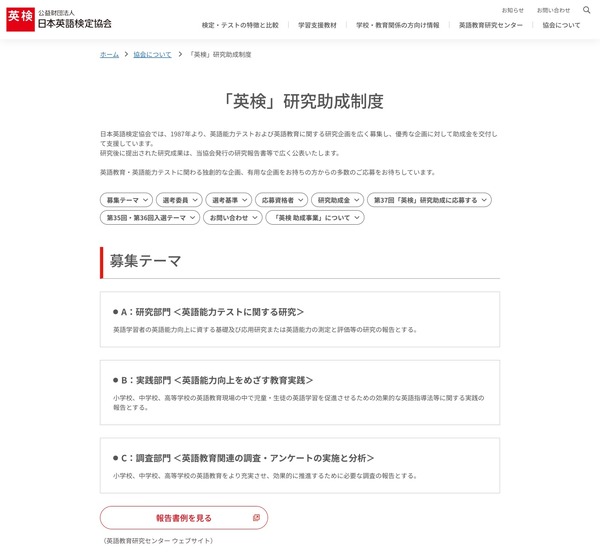Open the お問い合わせ link in top bar
This screenshot has width=600, height=557.
tap(553, 10)
